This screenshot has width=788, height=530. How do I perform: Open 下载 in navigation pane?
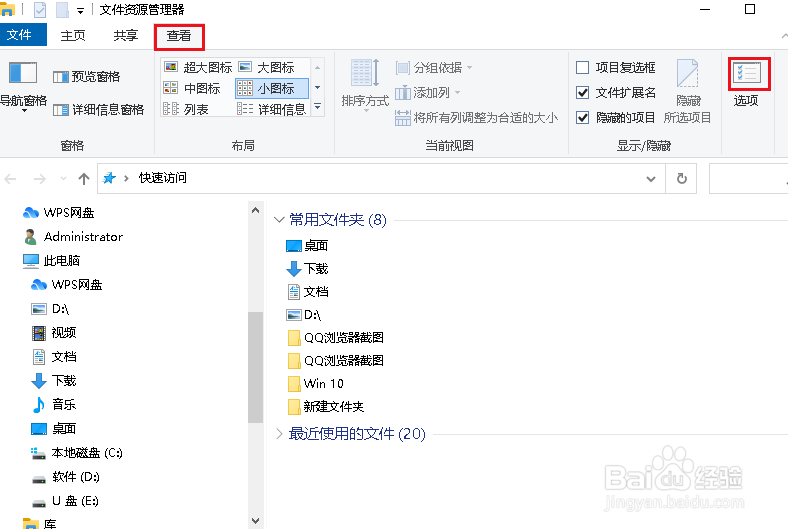(54, 381)
